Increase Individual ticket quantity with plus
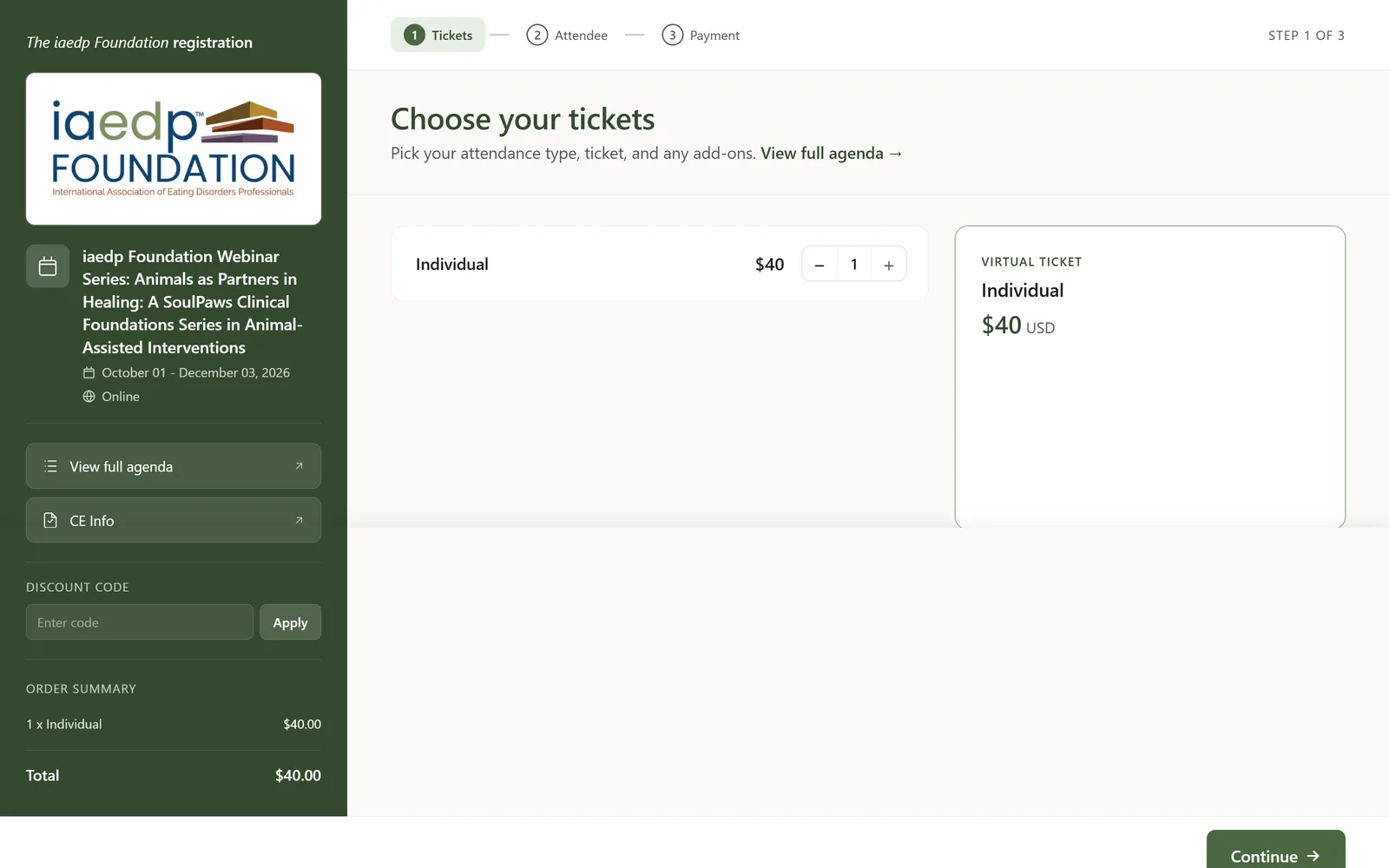Screen dimensions: 1389x868 click(x=889, y=265)
